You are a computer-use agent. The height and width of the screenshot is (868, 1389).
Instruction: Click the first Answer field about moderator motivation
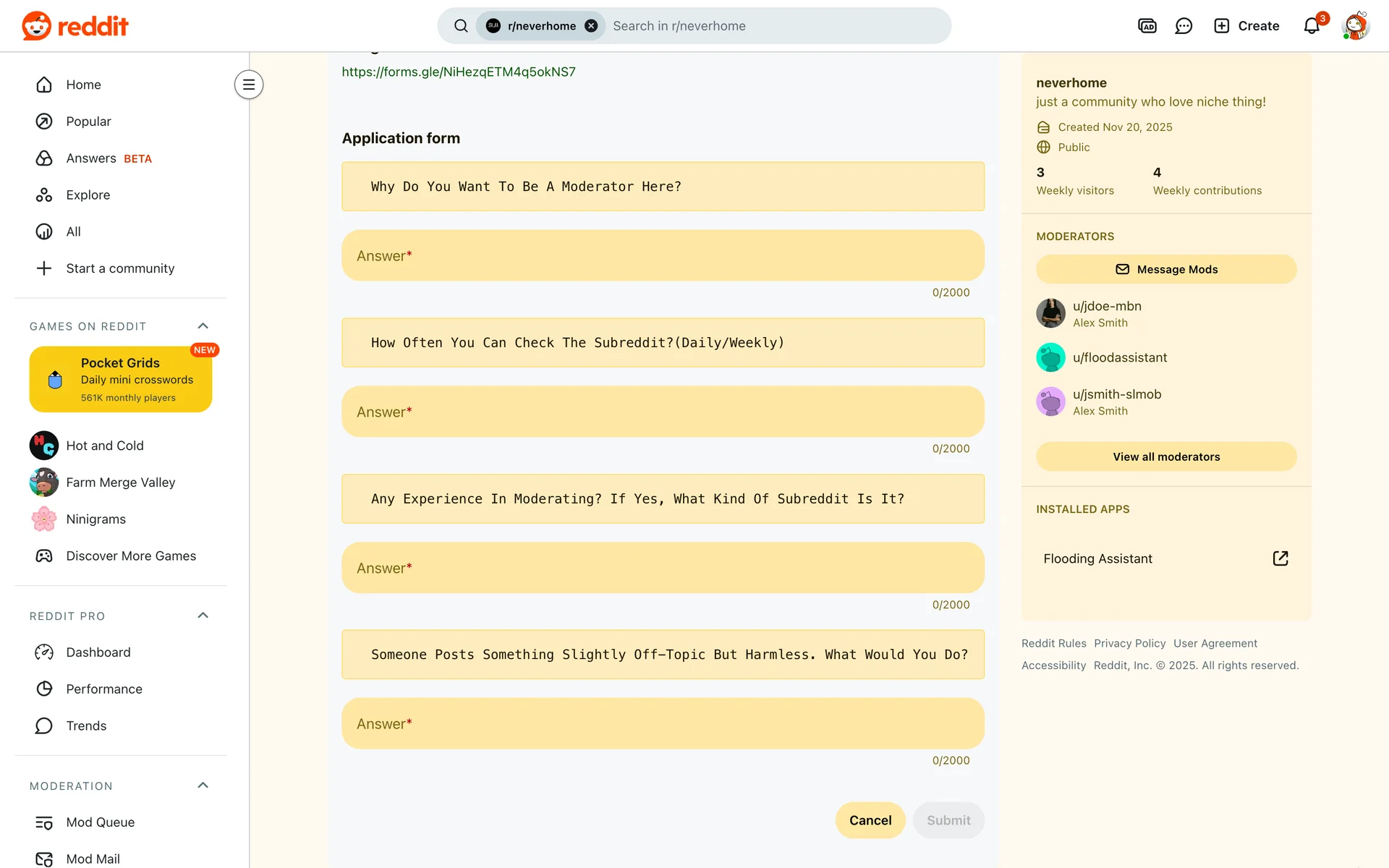(663, 256)
